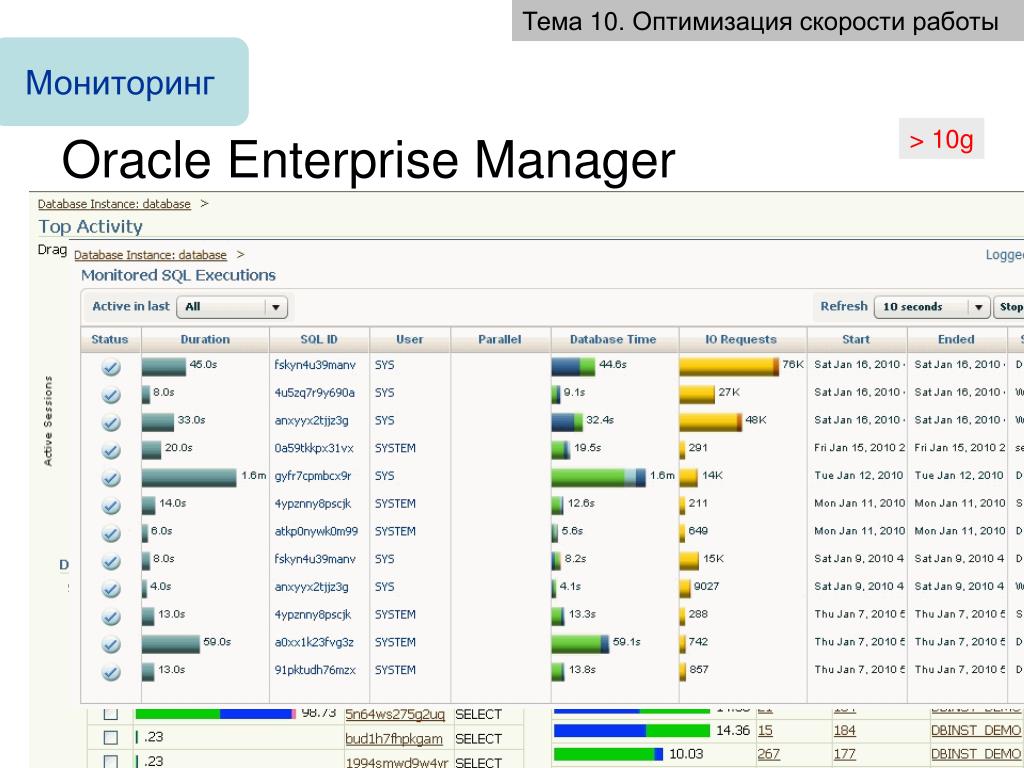Image resolution: width=1024 pixels, height=768 pixels.
Task: Sort by the Parallel column header
Action: click(500, 340)
